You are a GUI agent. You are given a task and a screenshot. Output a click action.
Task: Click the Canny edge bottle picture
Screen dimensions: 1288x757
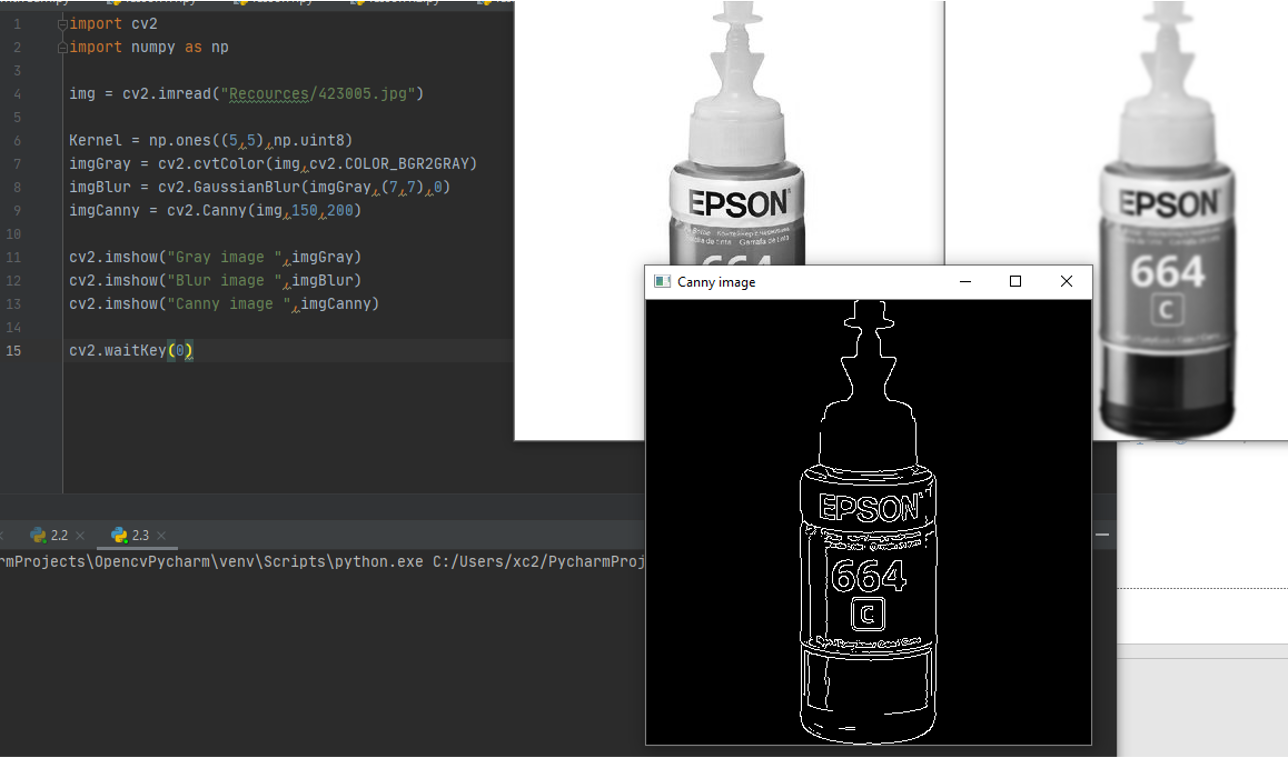point(868,522)
